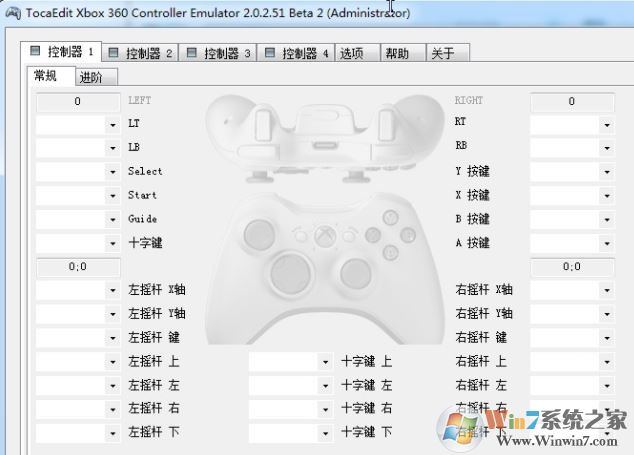Click the Xbox Guide button on controller image
This screenshot has width=634, height=455.
[x=325, y=236]
